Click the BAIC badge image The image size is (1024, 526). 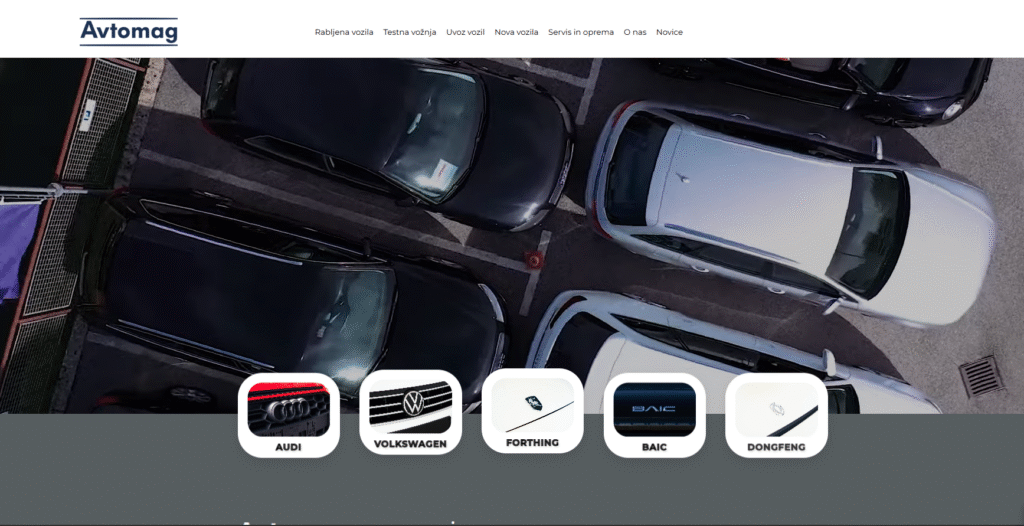pyautogui.click(x=655, y=409)
